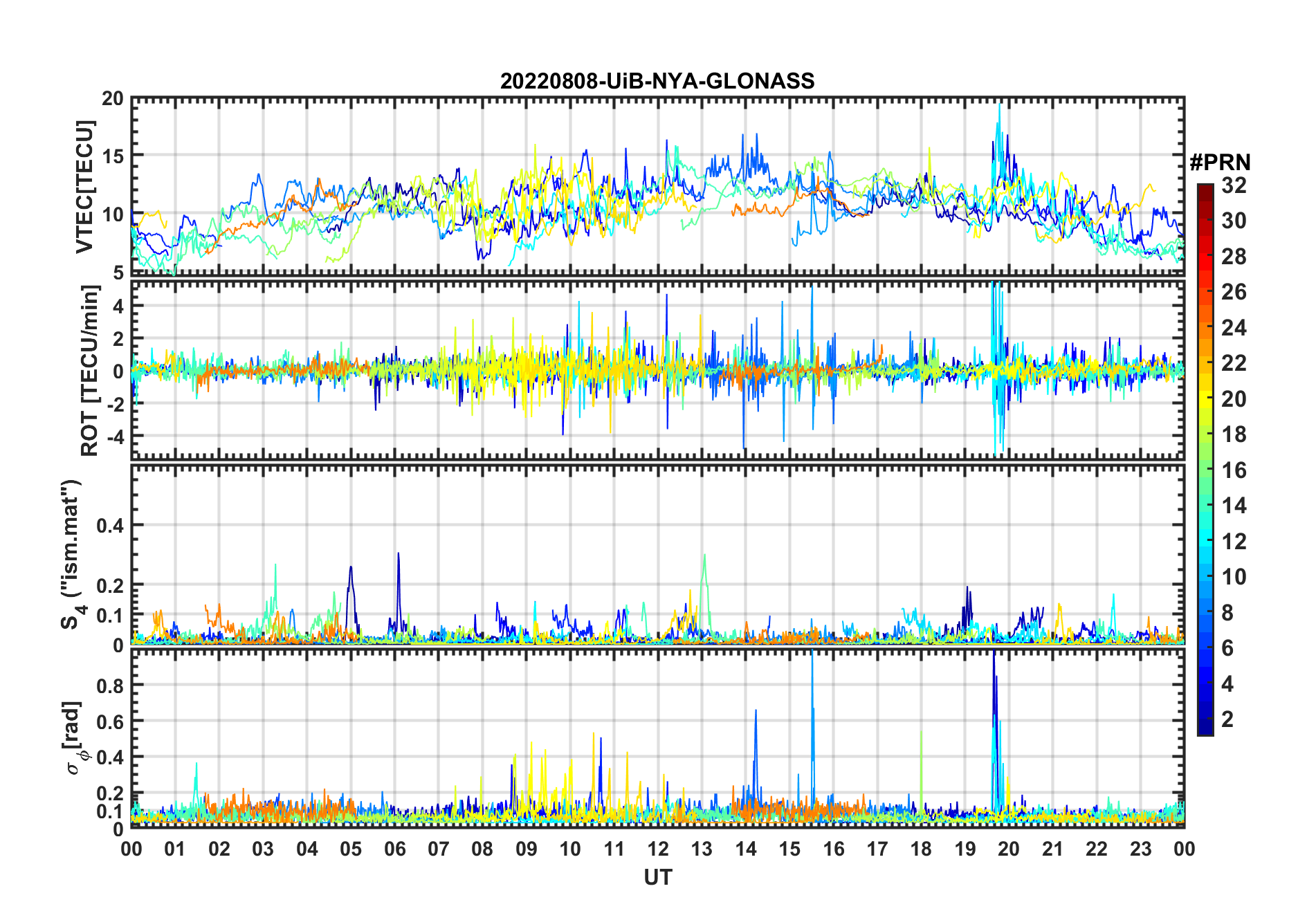Click the UT axis tick label "09"
This screenshot has width=1316, height=920.
[x=526, y=849]
